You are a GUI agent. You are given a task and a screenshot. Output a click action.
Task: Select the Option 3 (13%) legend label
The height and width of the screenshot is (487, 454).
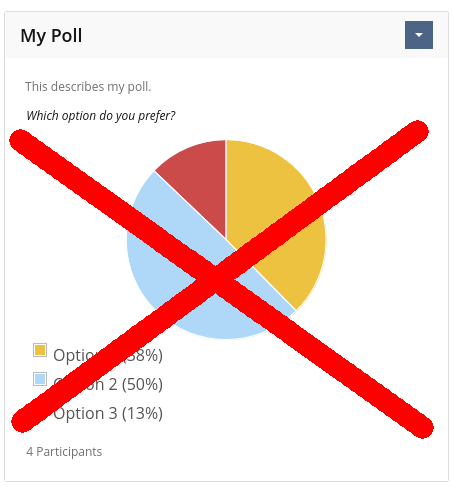(108, 413)
